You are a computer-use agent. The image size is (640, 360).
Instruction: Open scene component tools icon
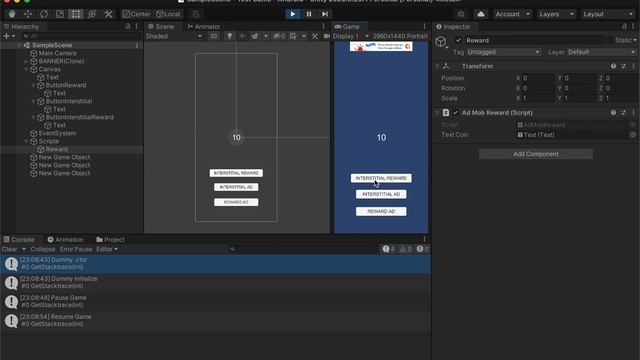click(315, 36)
